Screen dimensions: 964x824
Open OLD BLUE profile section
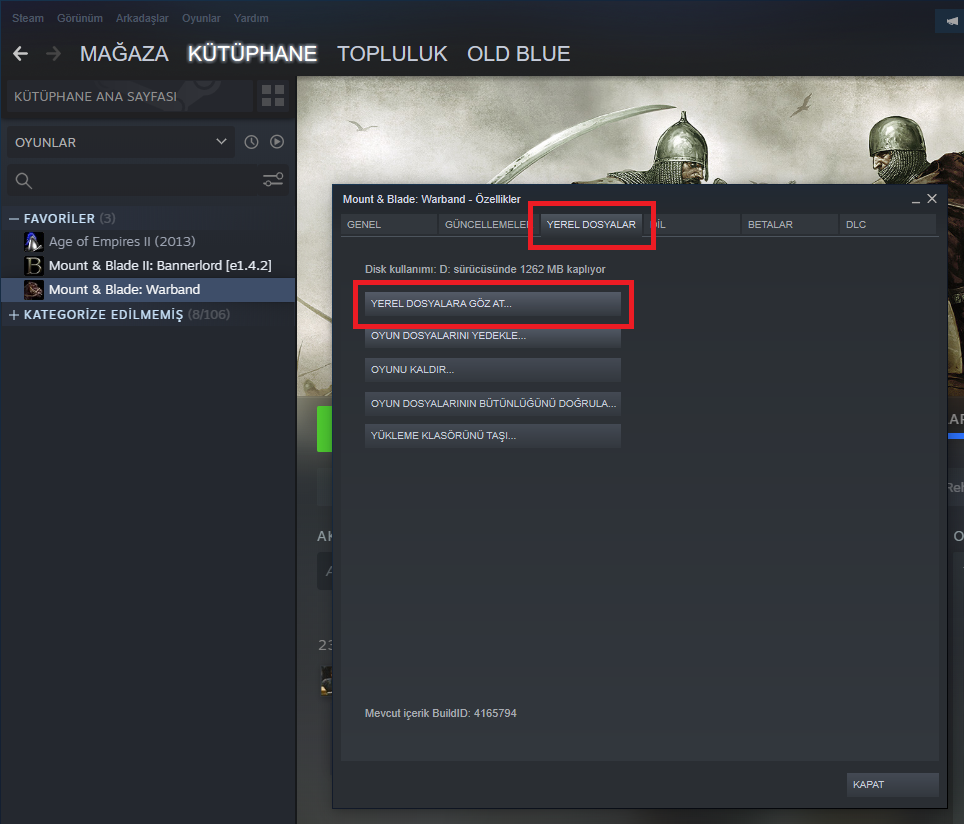tap(518, 53)
